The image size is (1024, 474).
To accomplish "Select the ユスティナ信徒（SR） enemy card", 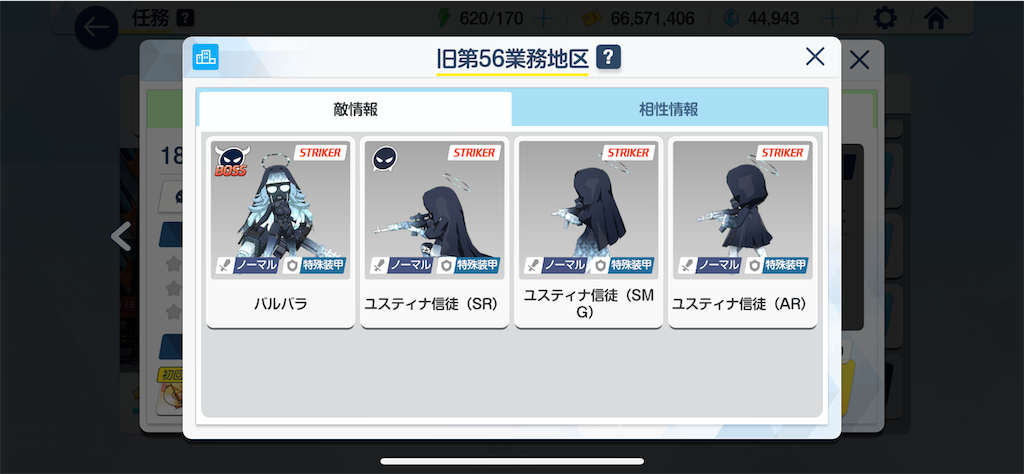I will [x=434, y=232].
